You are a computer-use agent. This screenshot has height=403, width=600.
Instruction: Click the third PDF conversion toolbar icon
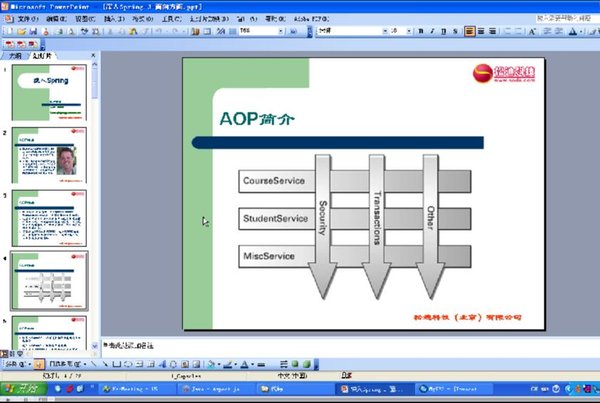coord(33,44)
